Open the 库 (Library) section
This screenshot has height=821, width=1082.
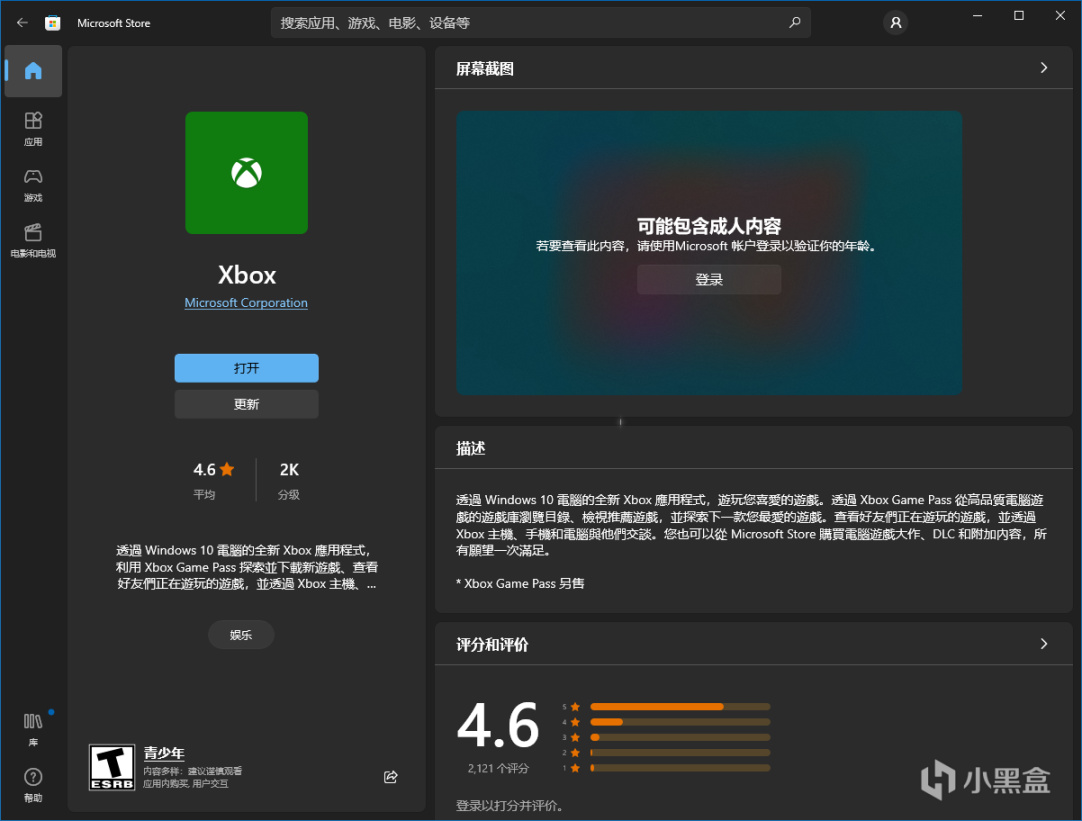coord(33,729)
